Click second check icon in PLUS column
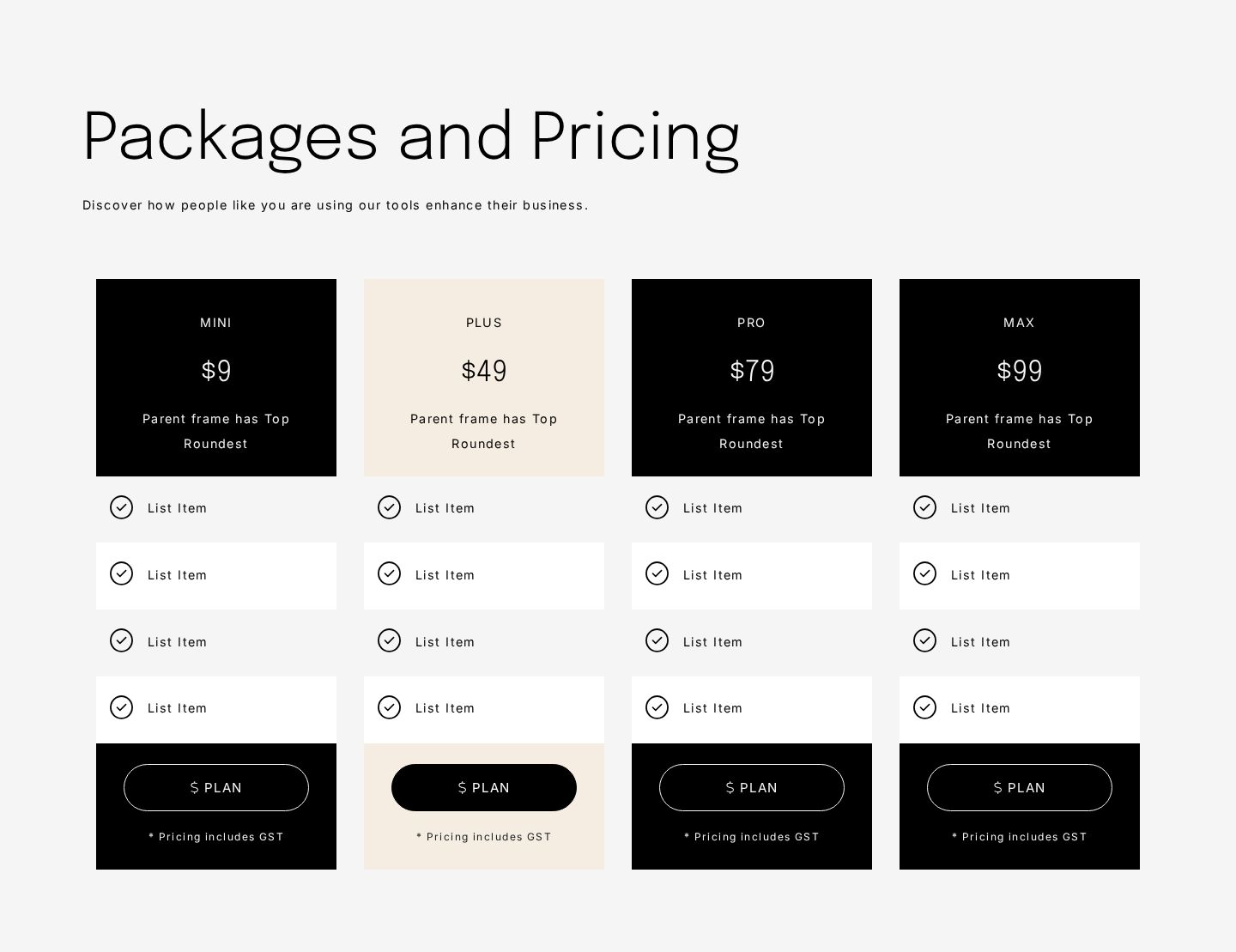The image size is (1236, 952). pos(390,573)
